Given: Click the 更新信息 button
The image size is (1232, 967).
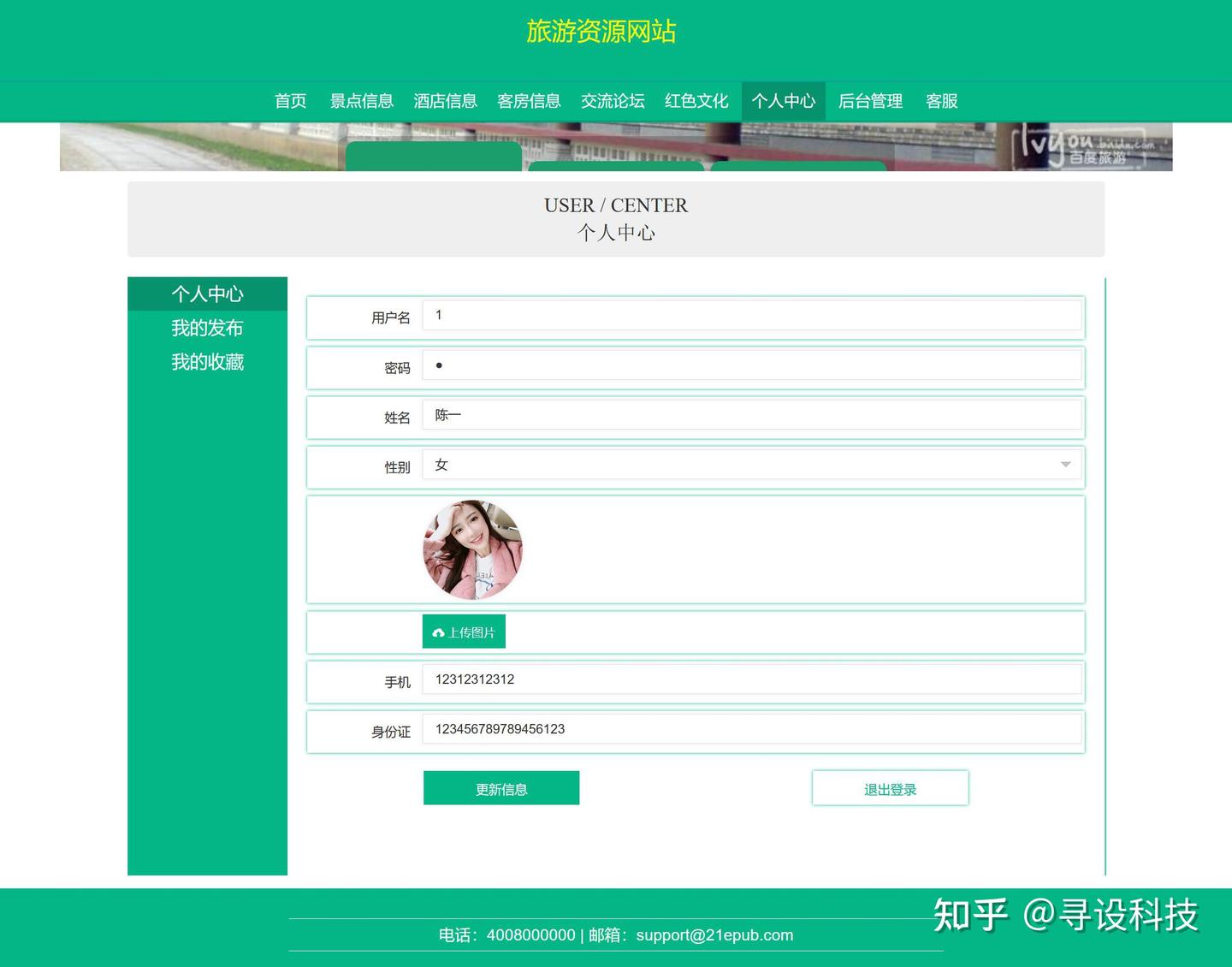Looking at the screenshot, I should [x=500, y=788].
